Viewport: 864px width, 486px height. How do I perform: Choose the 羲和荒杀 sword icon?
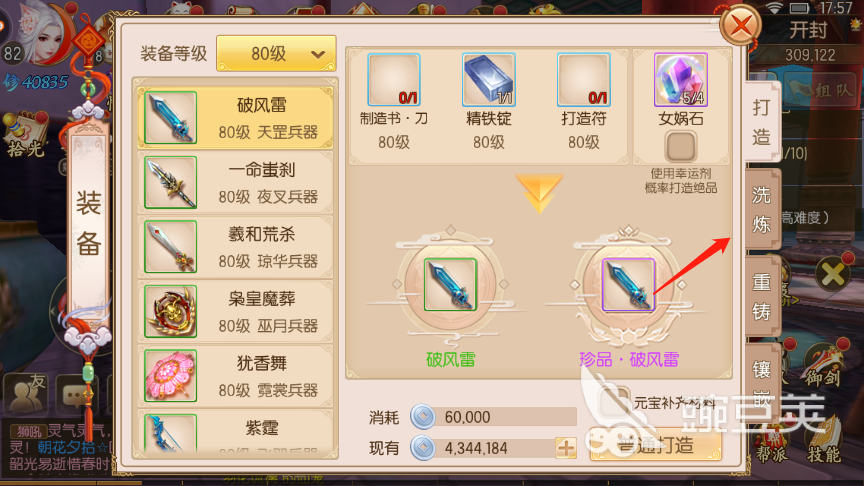[x=171, y=247]
